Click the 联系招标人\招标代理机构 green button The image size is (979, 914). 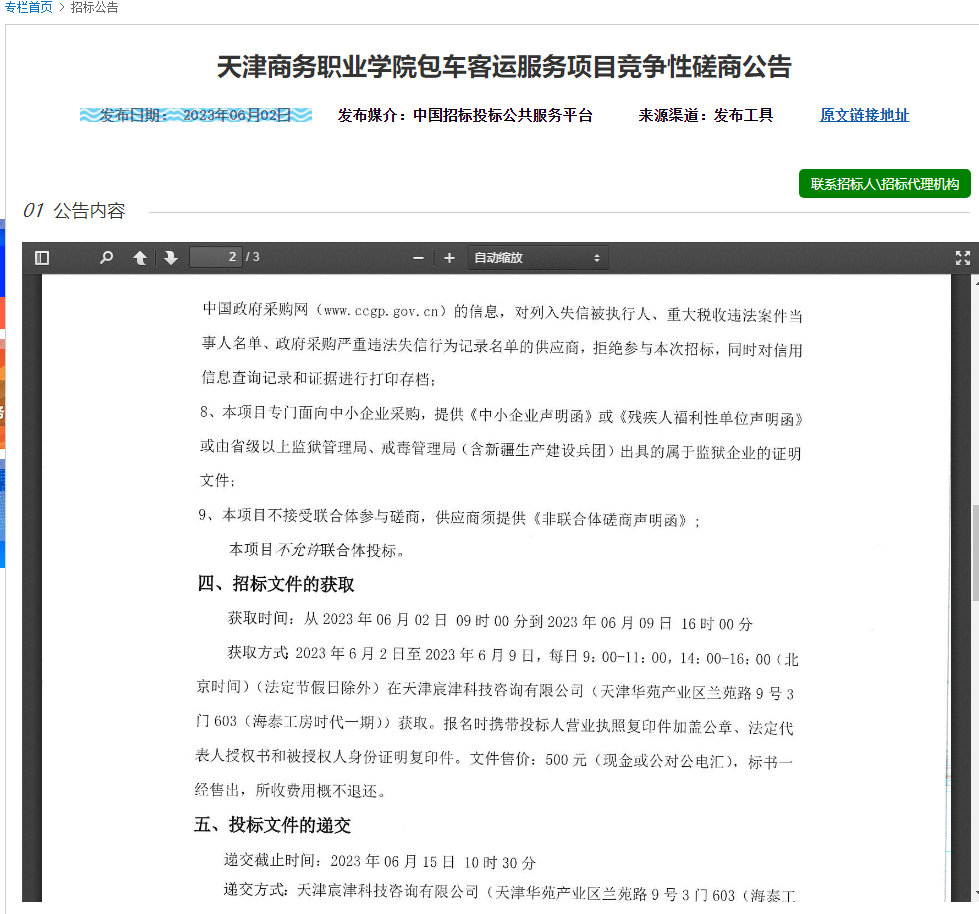884,184
